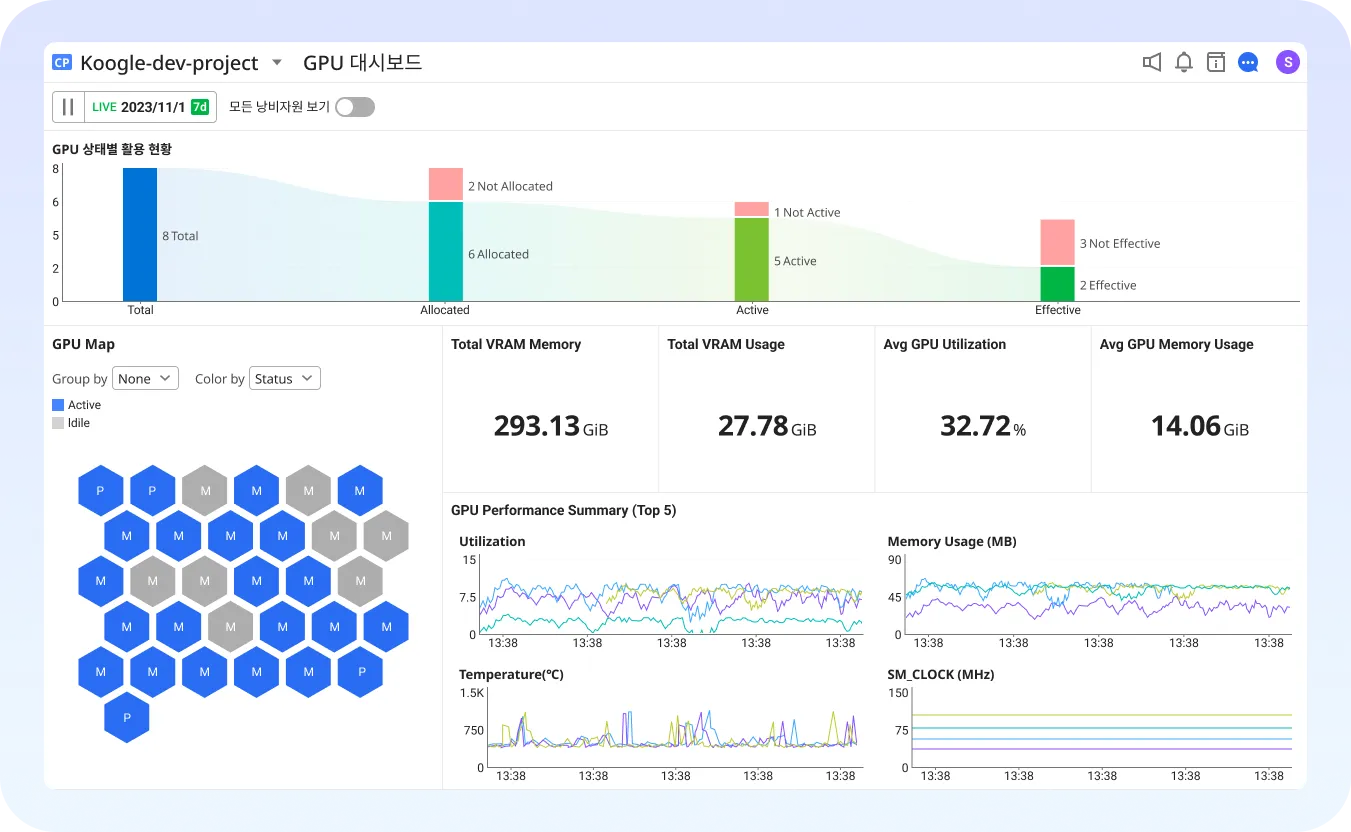The width and height of the screenshot is (1351, 832).
Task: Click the Temperature(℃) chart title
Action: (511, 675)
